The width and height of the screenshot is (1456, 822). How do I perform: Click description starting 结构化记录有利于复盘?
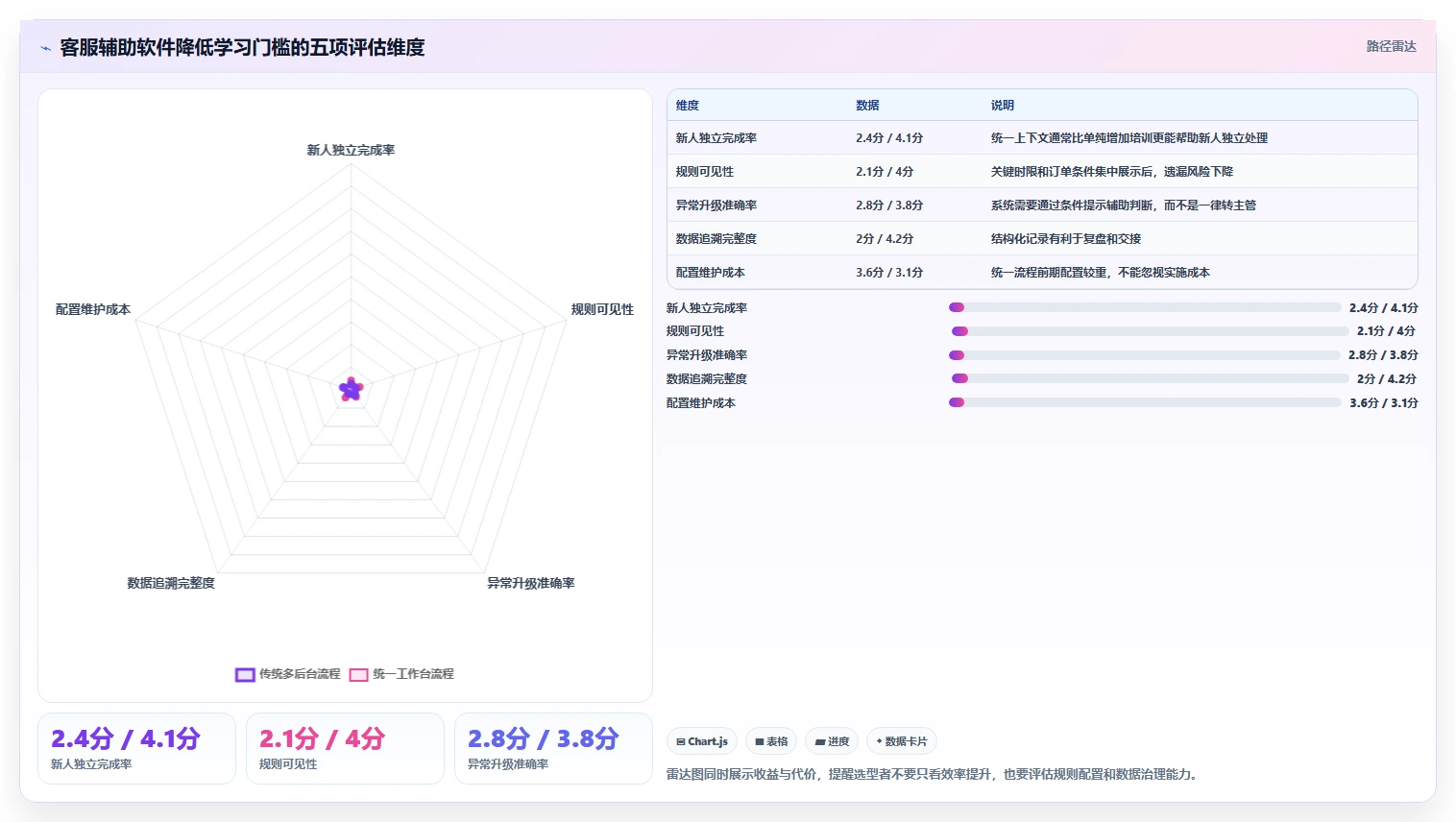pos(1066,239)
